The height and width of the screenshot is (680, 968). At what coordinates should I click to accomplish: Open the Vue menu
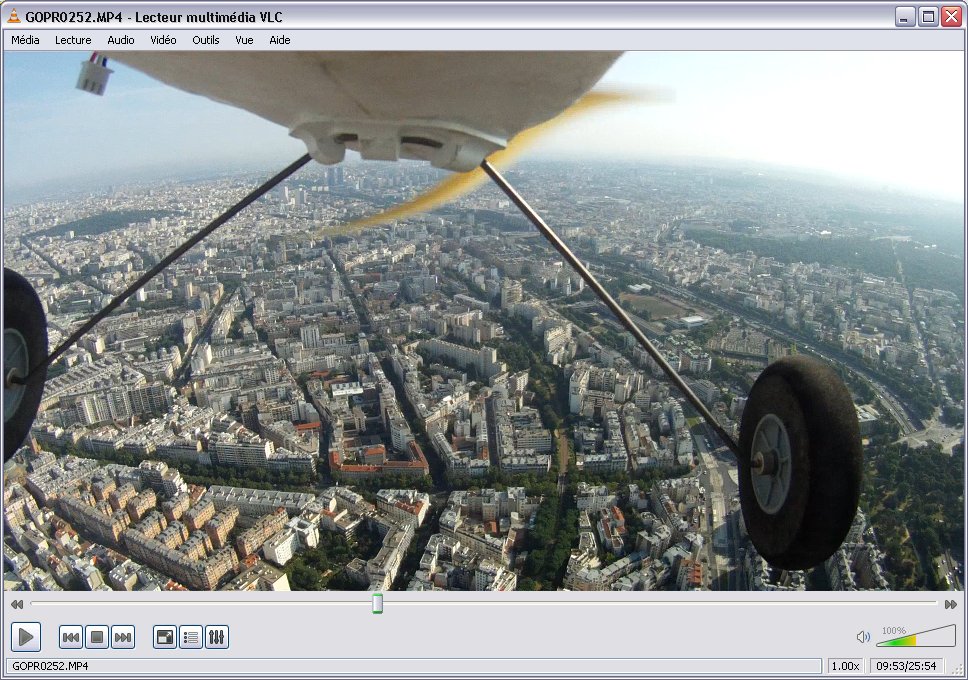click(x=244, y=40)
